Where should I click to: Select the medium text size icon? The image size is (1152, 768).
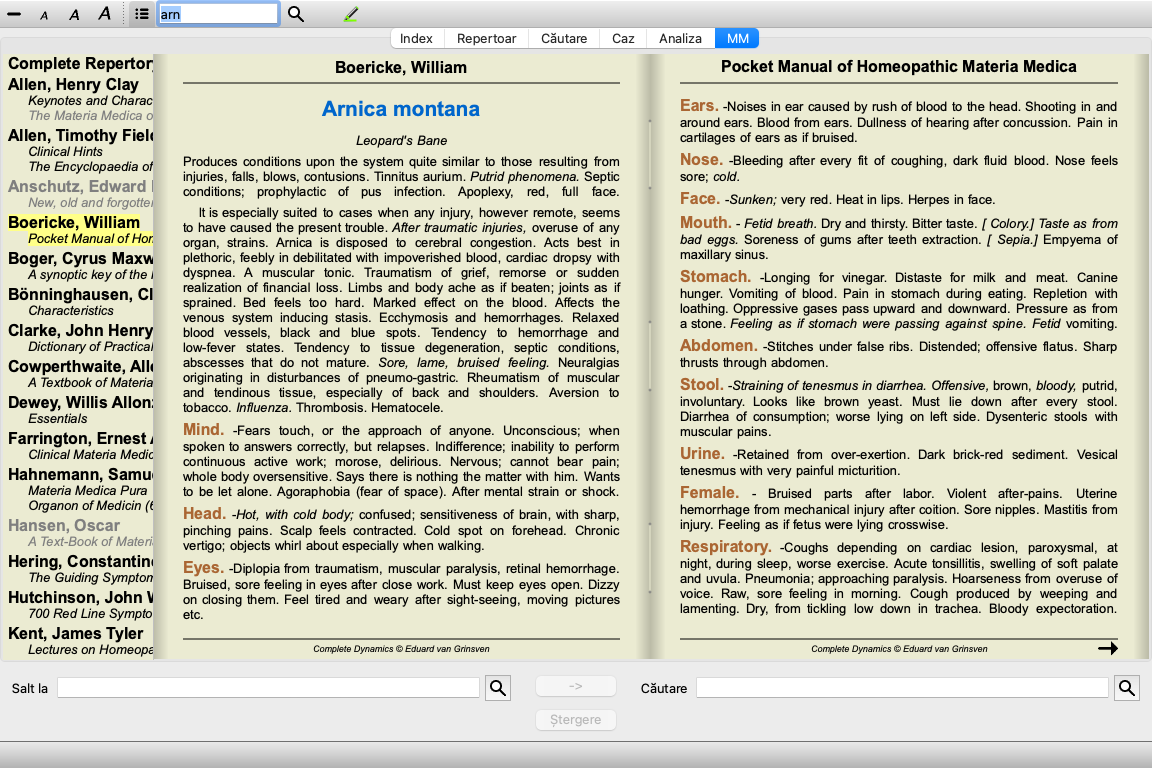[x=74, y=14]
